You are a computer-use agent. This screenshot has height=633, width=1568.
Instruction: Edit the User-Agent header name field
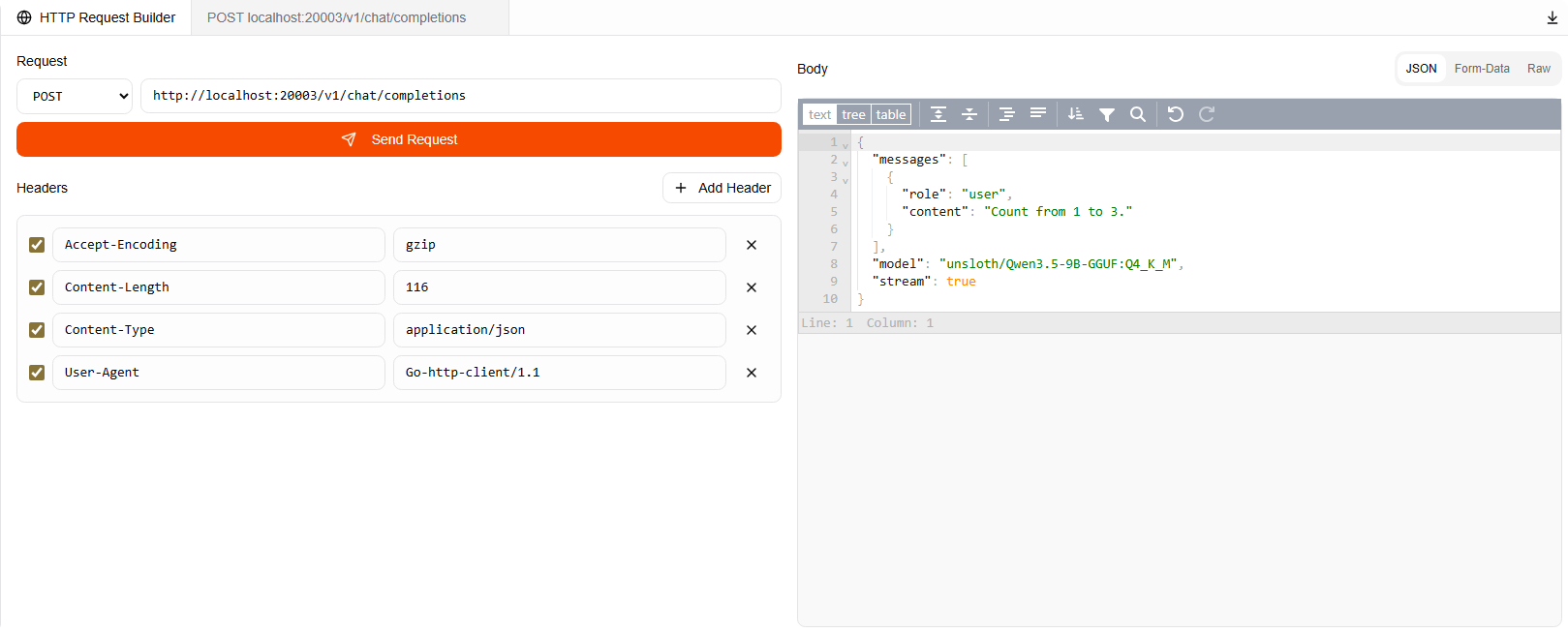click(219, 373)
